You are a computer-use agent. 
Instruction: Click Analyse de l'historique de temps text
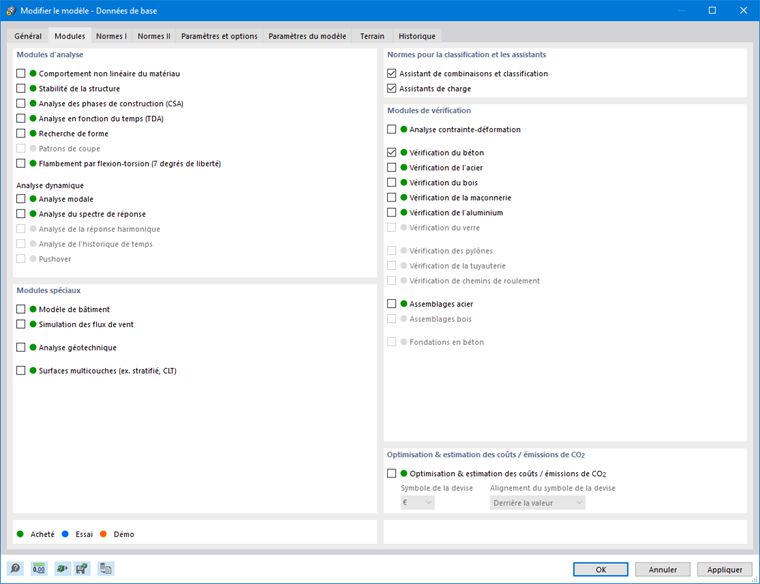[x=95, y=244]
